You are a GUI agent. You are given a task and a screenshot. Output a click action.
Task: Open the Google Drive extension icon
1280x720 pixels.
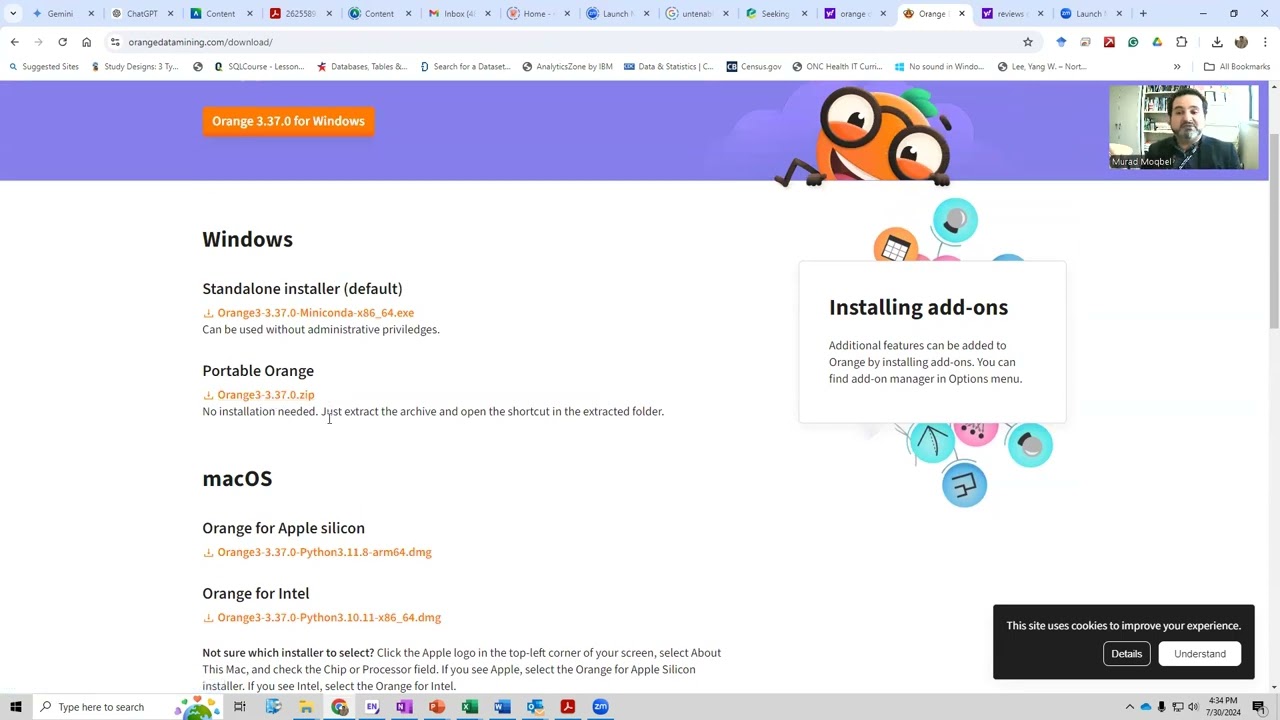[1157, 42]
